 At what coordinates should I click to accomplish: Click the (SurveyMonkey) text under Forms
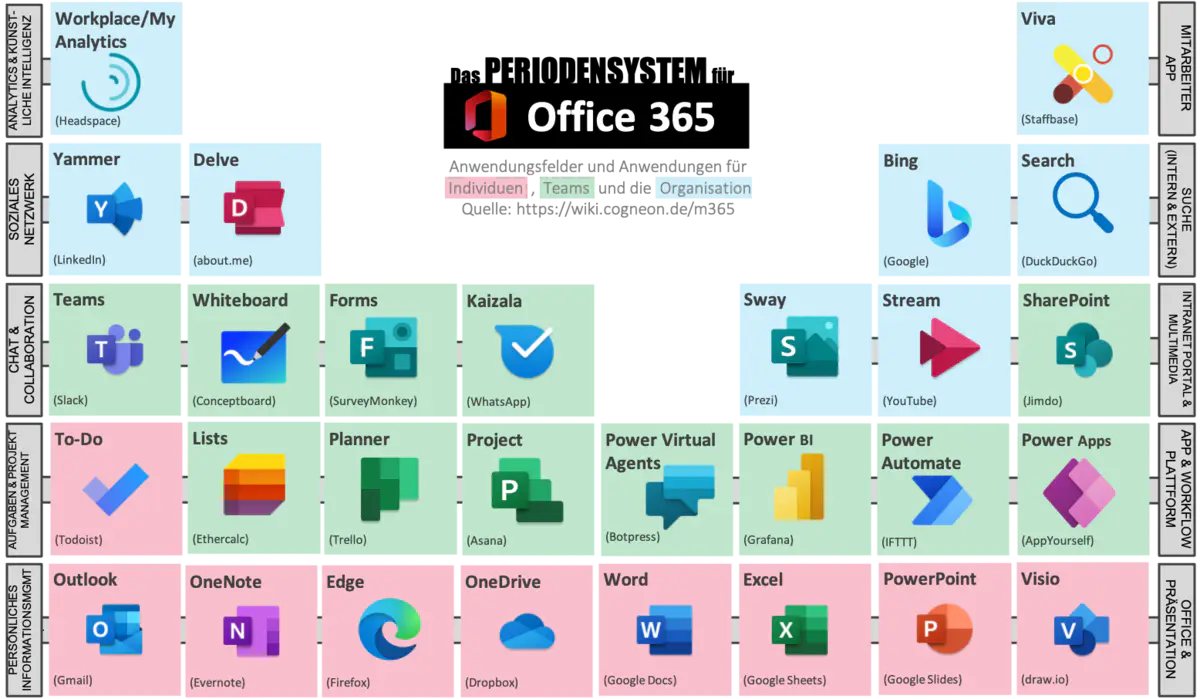[x=372, y=401]
